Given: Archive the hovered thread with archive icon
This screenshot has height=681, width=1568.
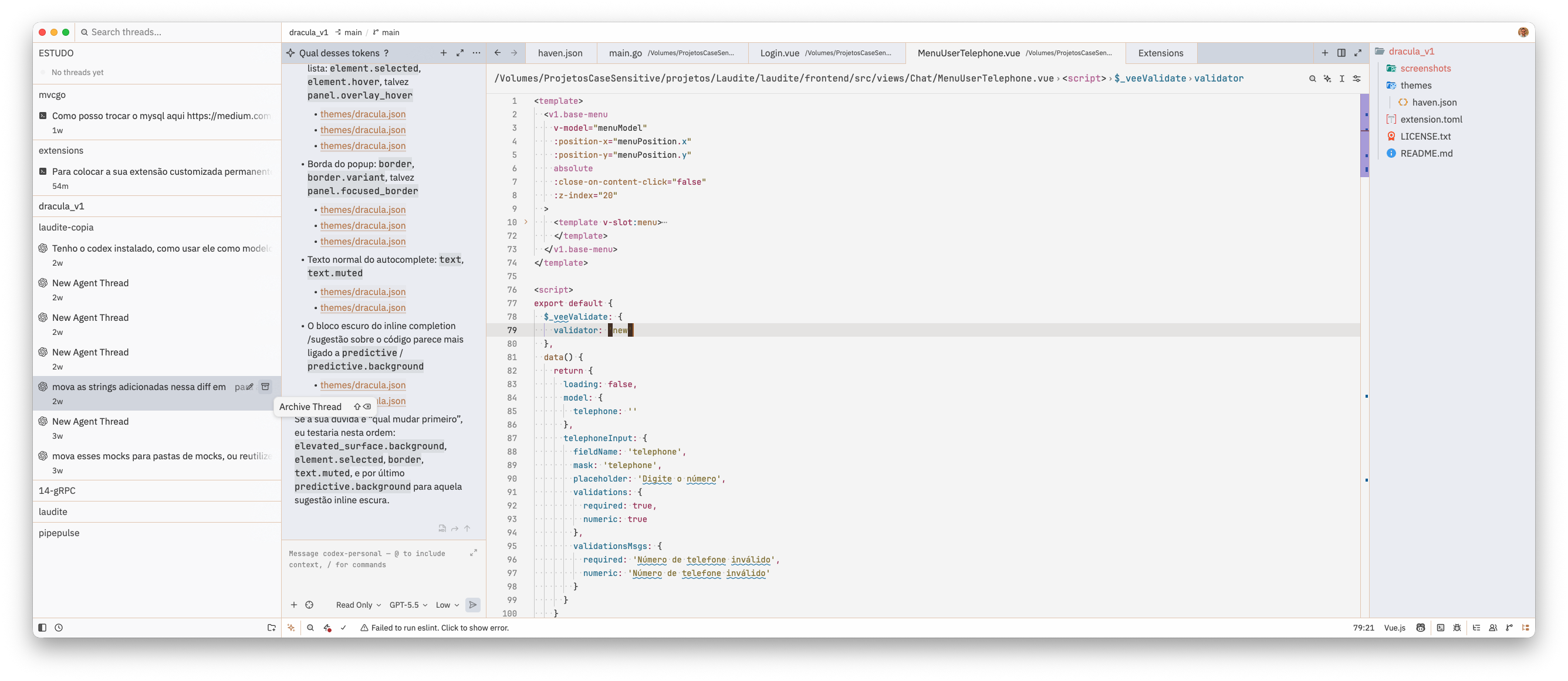Looking at the screenshot, I should click(x=265, y=387).
